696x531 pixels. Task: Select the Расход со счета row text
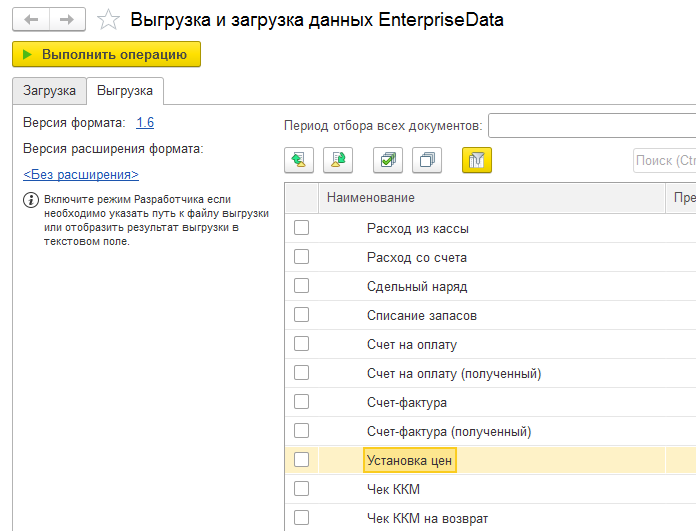click(417, 258)
